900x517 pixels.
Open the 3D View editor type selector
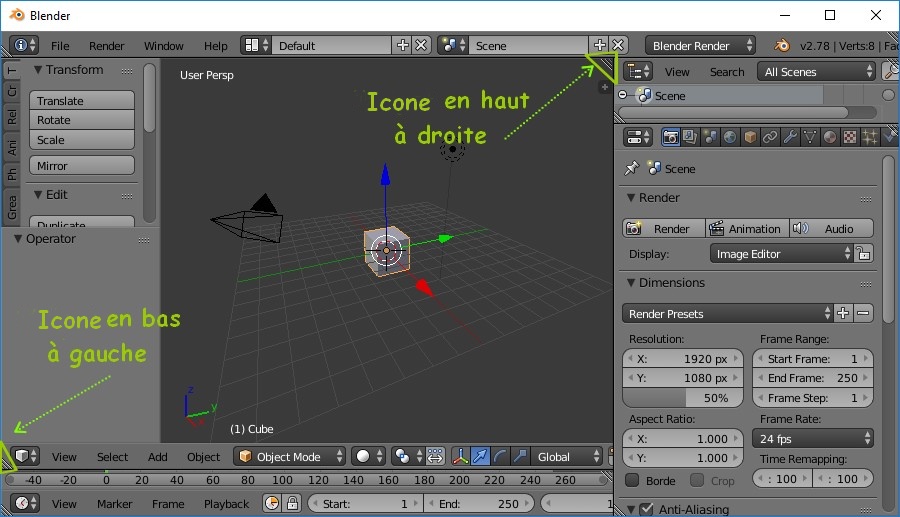[25, 456]
